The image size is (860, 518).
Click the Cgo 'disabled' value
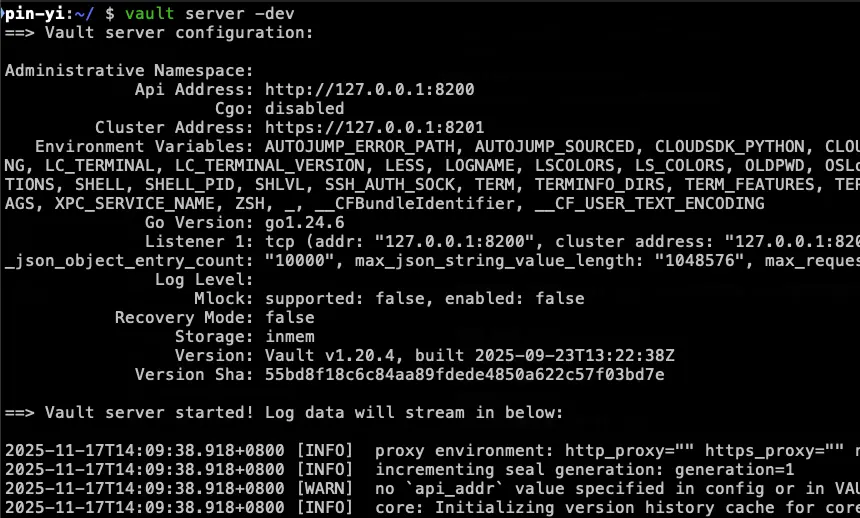(x=304, y=109)
